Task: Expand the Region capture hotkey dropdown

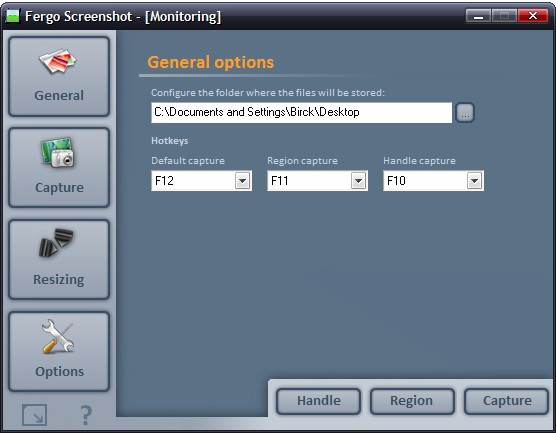Action: pyautogui.click(x=358, y=181)
